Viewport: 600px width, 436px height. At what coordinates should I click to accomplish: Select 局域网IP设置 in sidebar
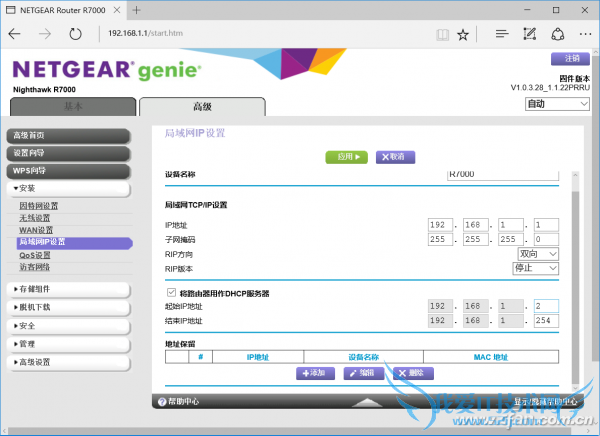click(x=75, y=243)
